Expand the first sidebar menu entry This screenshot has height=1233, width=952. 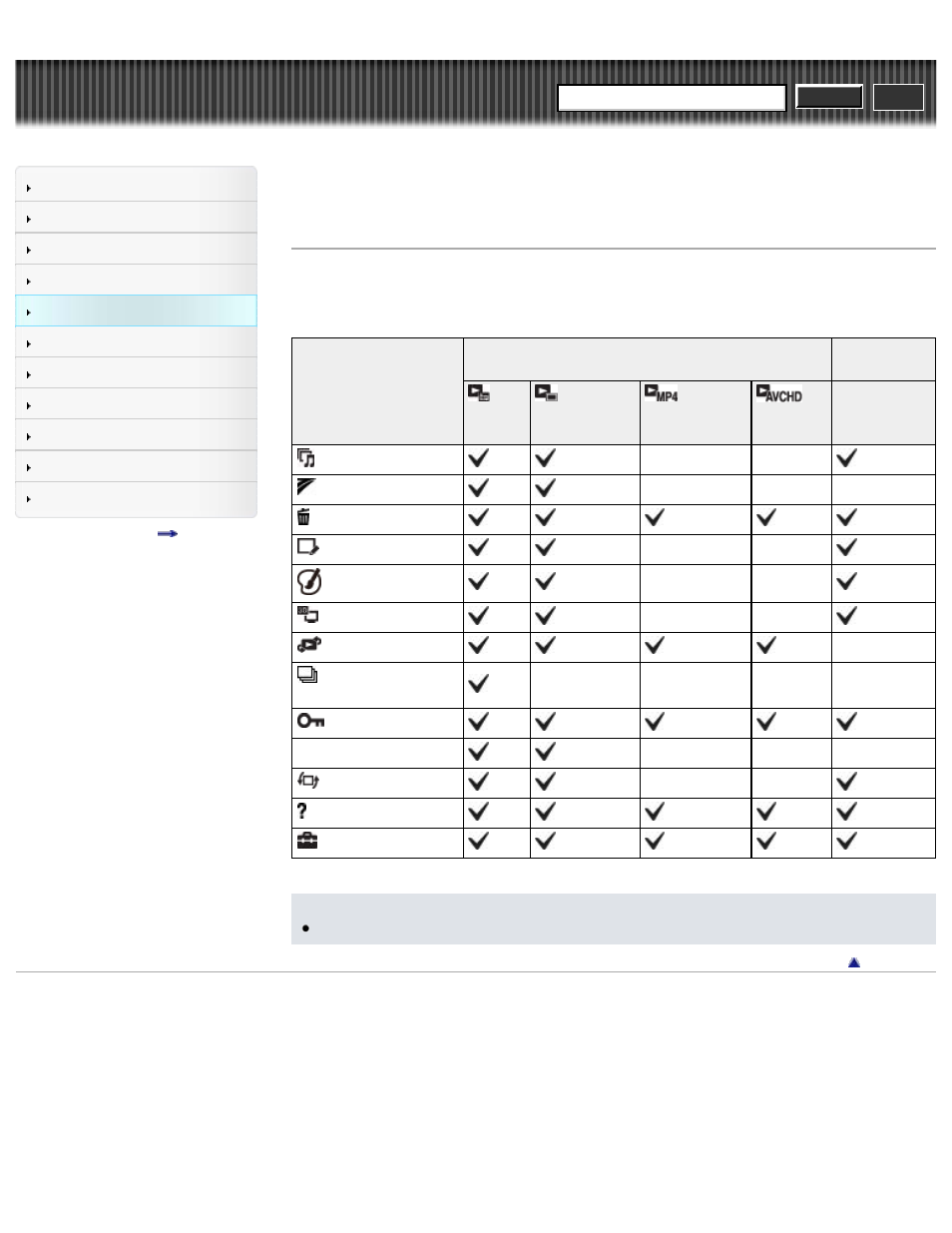[136, 187]
